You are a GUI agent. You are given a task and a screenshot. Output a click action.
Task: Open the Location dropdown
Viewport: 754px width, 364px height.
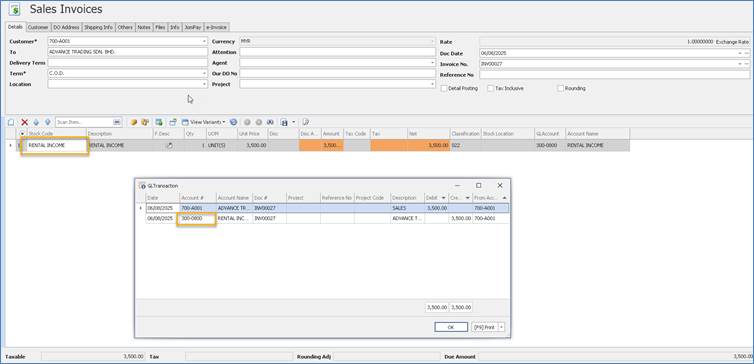pos(204,84)
